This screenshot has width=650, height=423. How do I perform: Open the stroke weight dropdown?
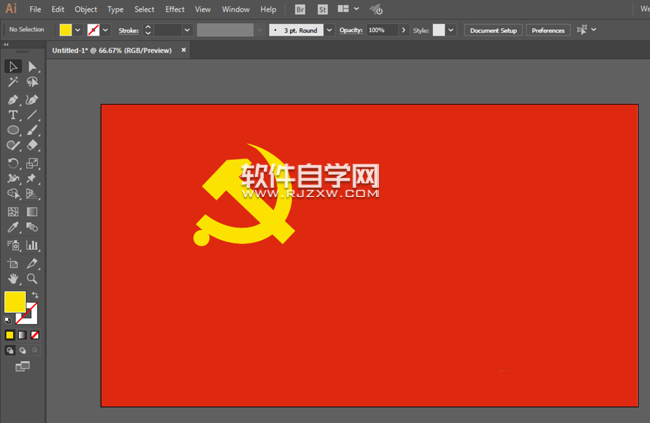(x=187, y=30)
